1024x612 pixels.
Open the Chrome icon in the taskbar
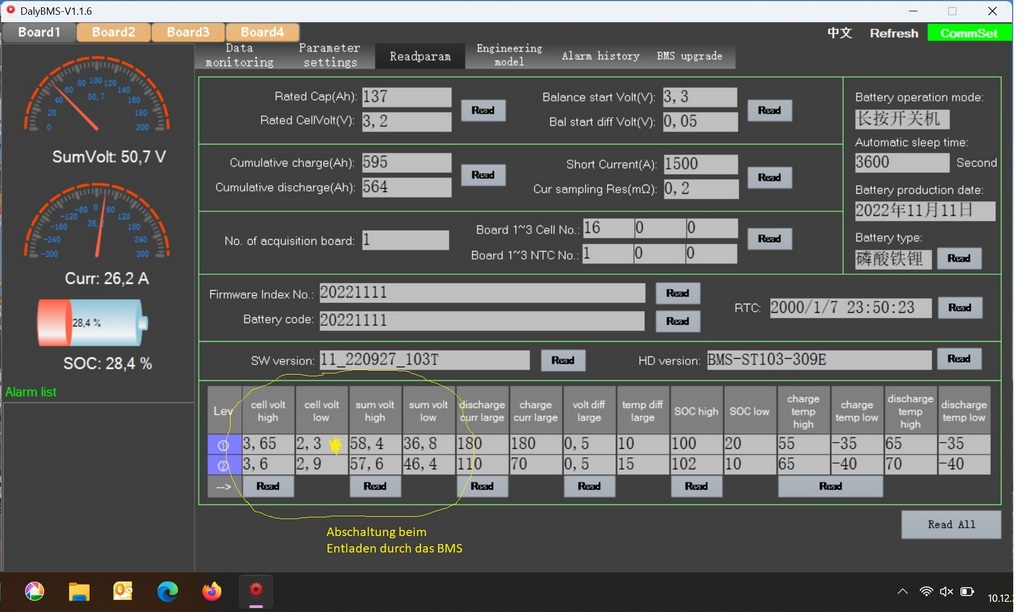[35, 592]
